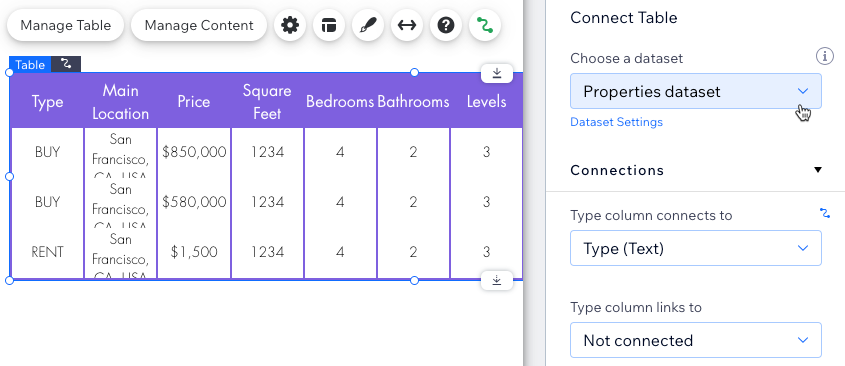Click connection icon beside Type column connects to

(825, 213)
